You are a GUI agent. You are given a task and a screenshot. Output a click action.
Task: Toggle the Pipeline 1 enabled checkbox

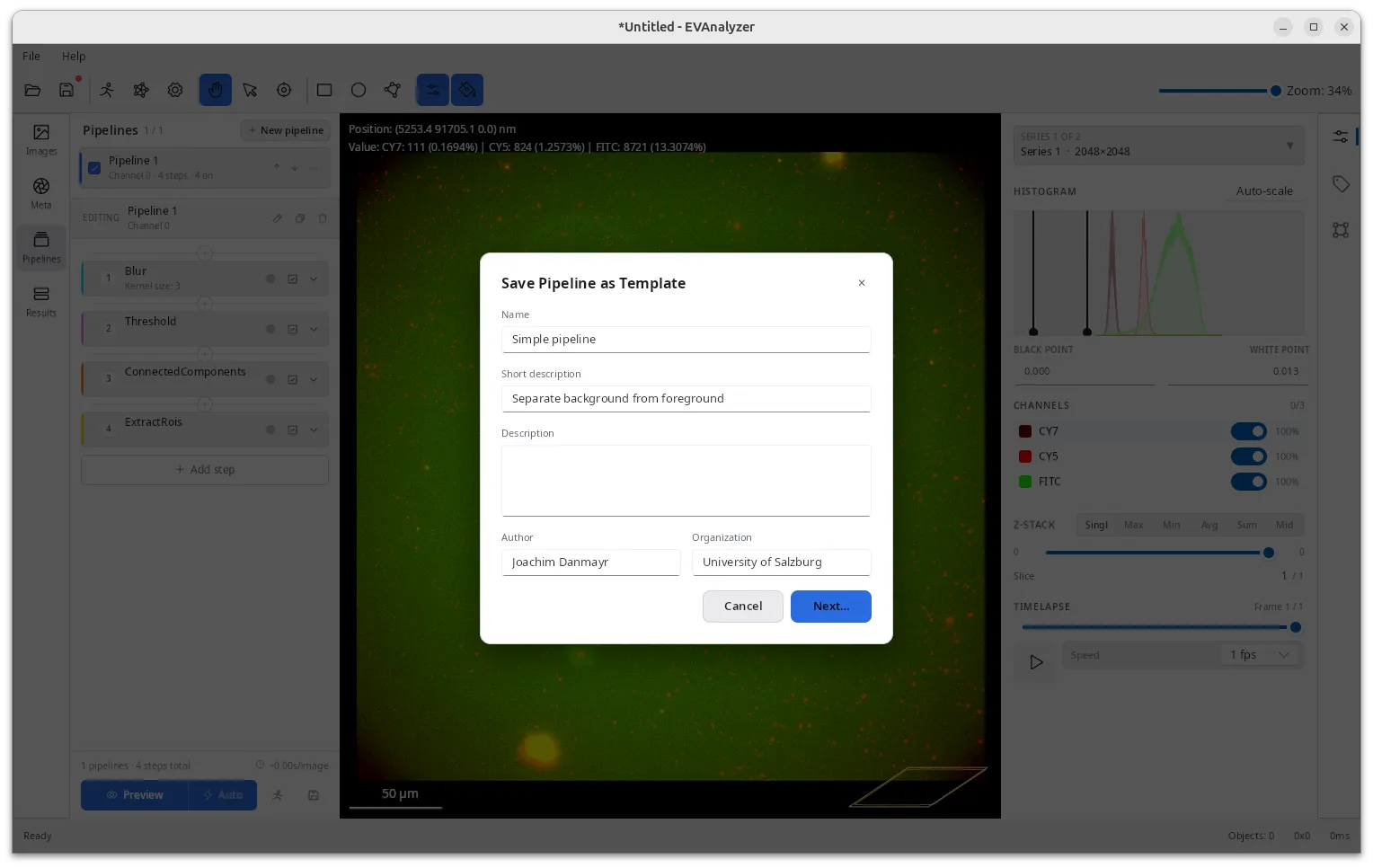tap(94, 168)
